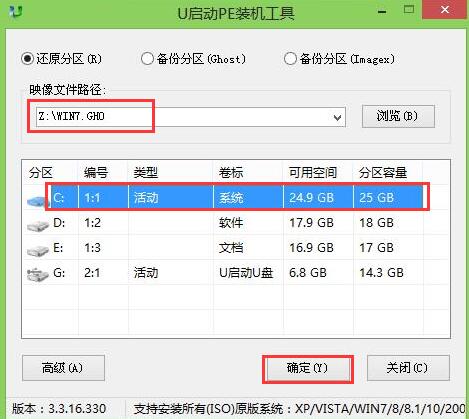Close the window with the red X
The image size is (469, 419).
pyautogui.click(x=445, y=10)
